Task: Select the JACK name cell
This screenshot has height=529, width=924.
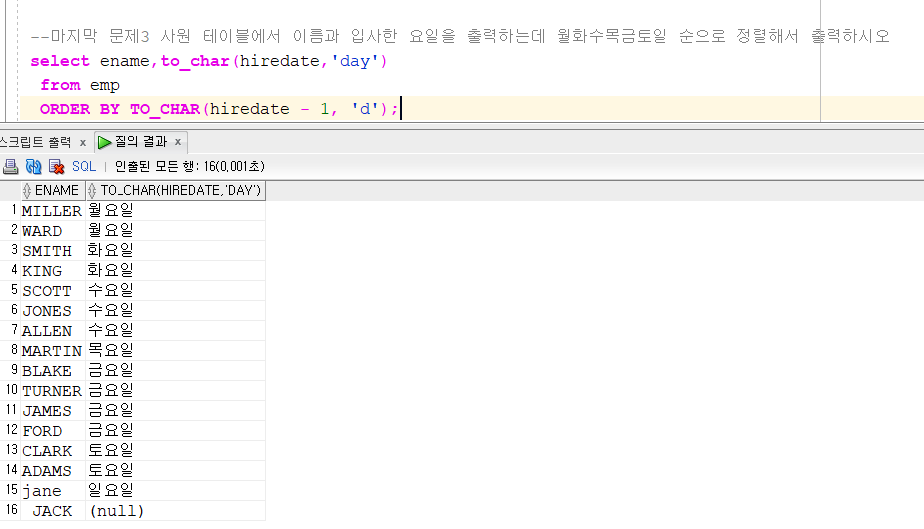Action: click(52, 511)
